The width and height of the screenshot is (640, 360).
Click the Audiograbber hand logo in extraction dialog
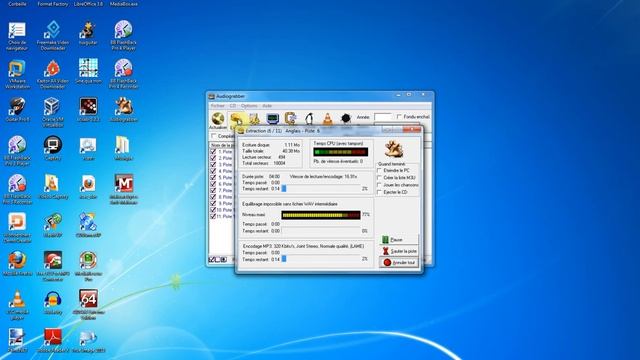point(394,149)
